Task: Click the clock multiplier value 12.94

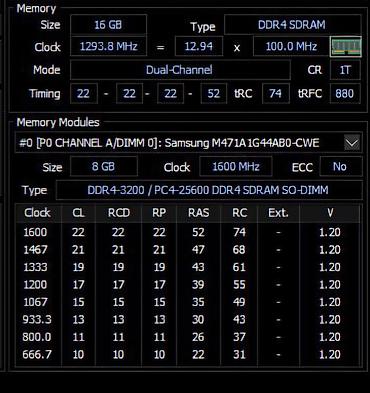Action: [199, 46]
